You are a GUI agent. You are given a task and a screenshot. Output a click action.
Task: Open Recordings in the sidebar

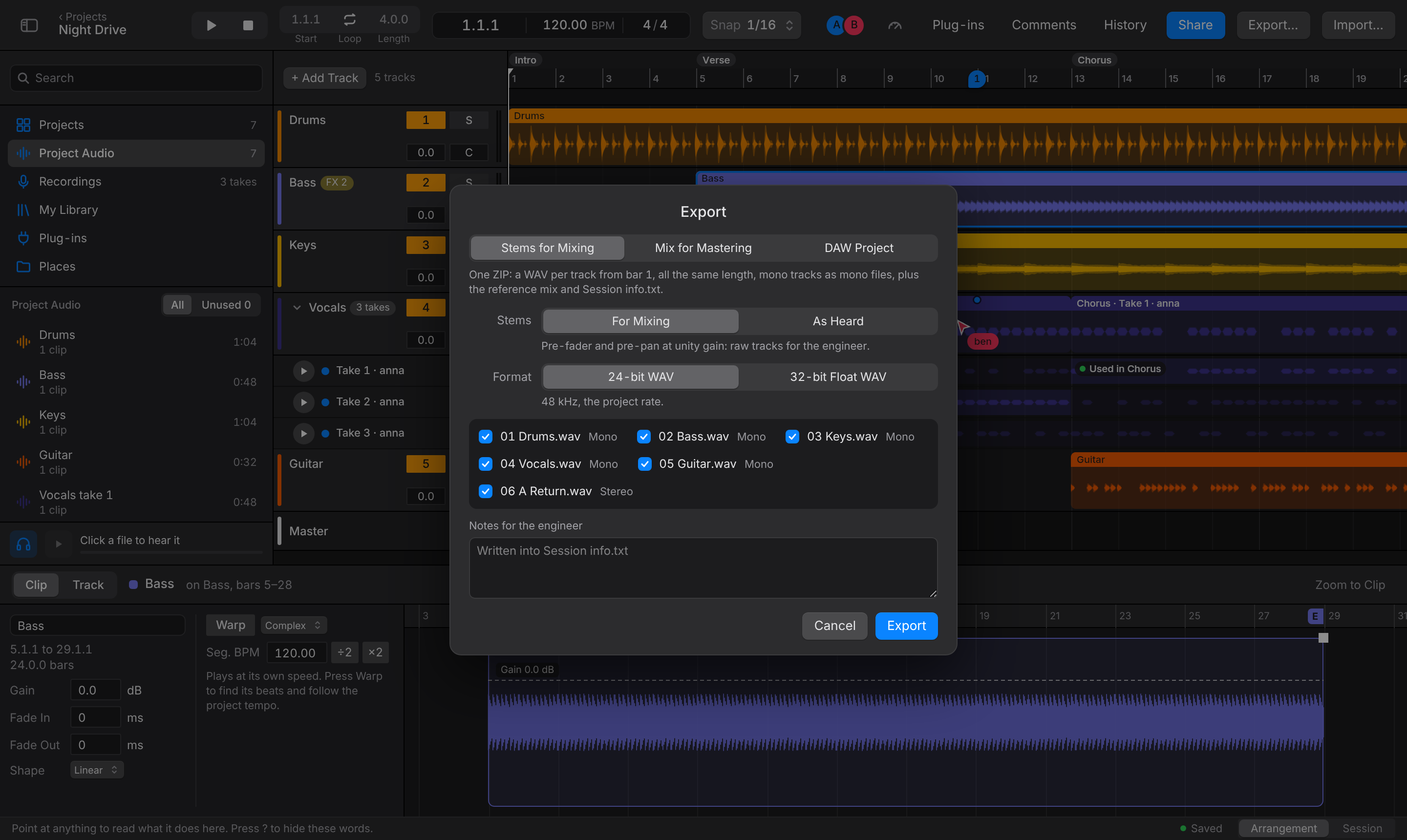click(136, 181)
